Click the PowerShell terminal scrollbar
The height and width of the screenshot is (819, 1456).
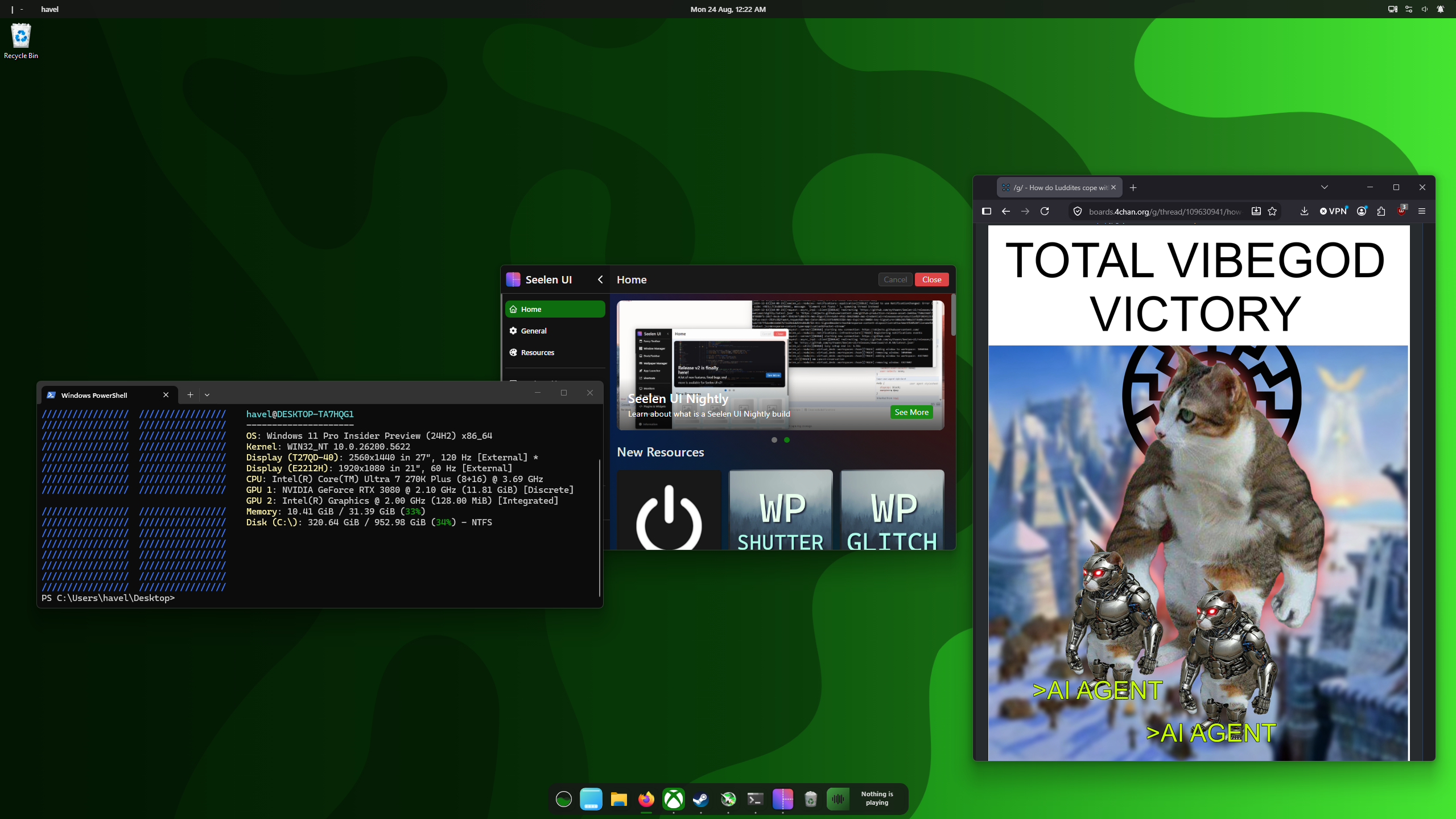(600, 527)
